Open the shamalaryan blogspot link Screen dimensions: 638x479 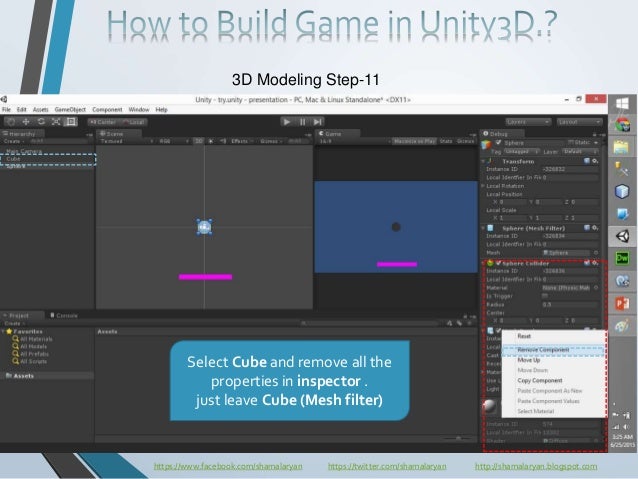tap(536, 466)
